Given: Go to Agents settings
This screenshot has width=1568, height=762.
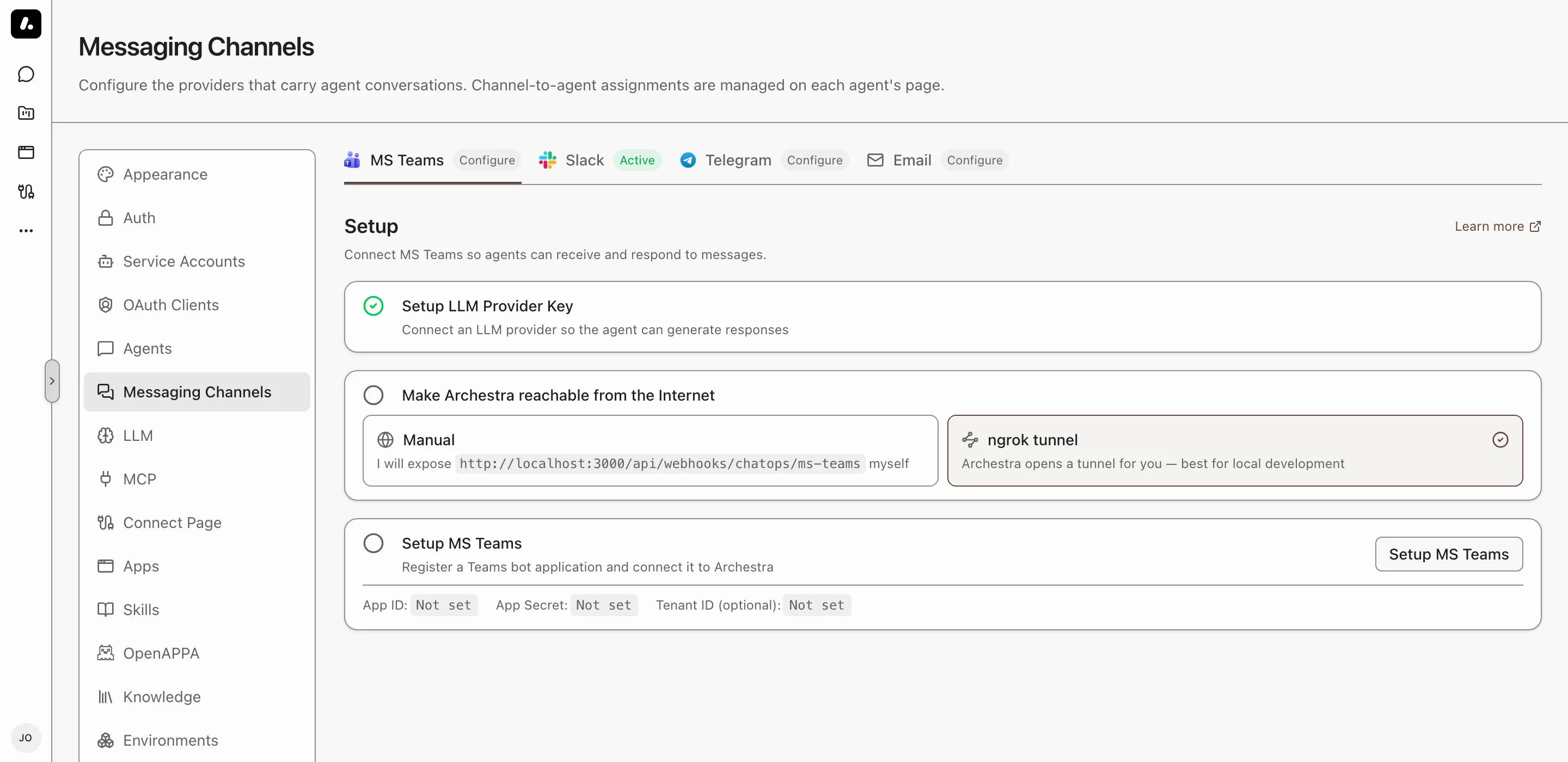Looking at the screenshot, I should 197,349.
